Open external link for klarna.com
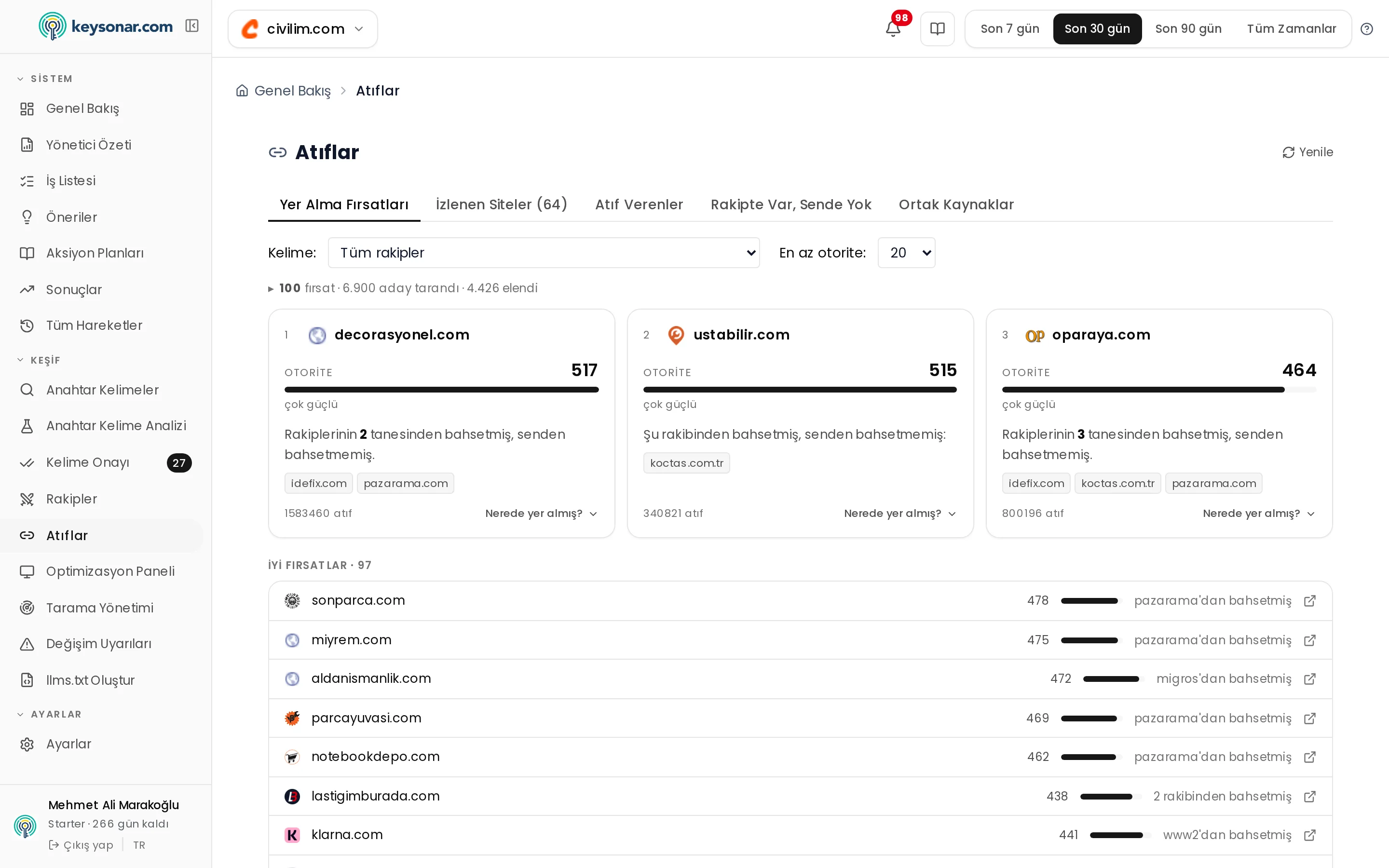The height and width of the screenshot is (868, 1389). coord(1310,835)
